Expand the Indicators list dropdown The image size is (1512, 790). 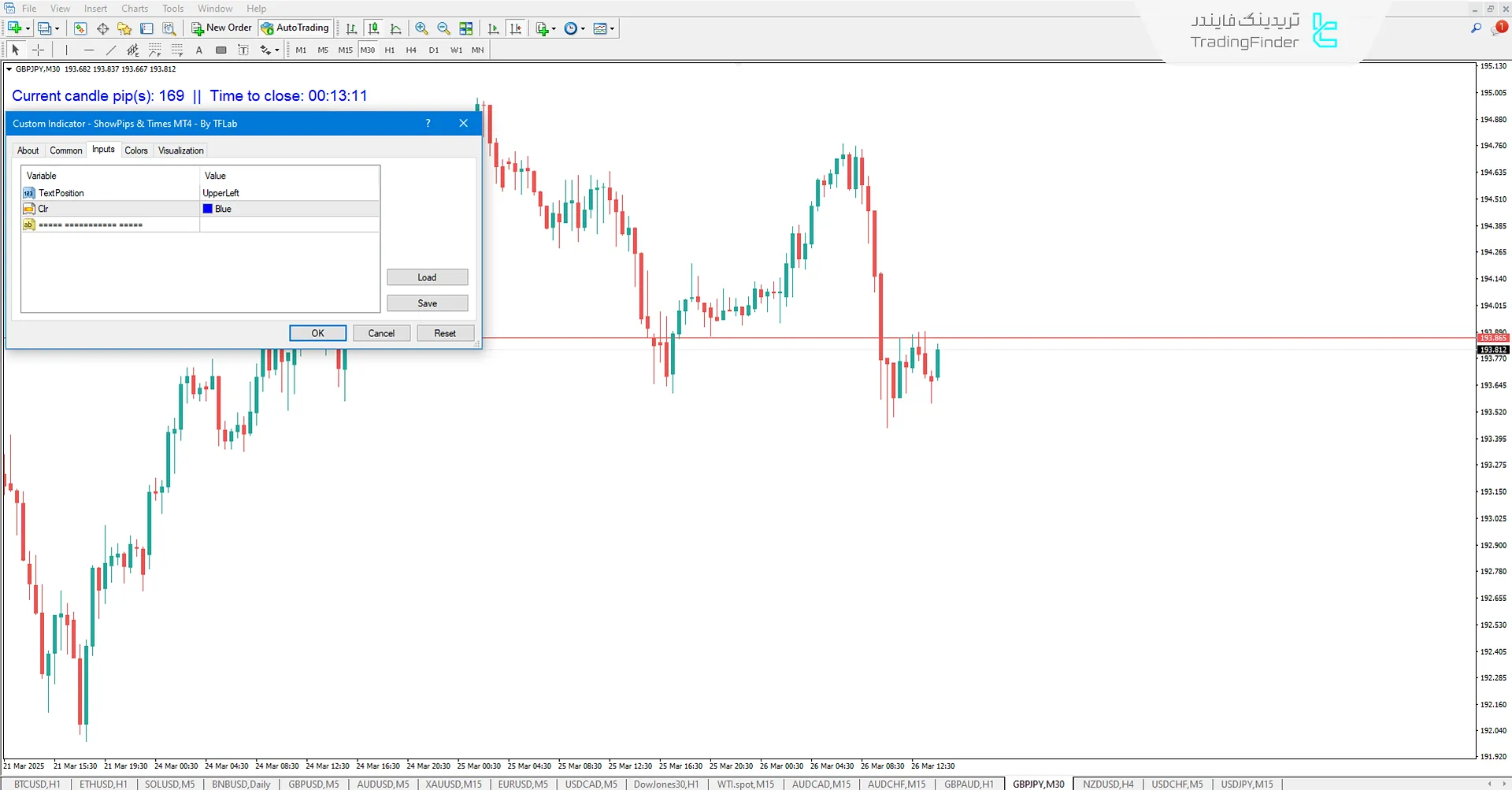click(554, 28)
